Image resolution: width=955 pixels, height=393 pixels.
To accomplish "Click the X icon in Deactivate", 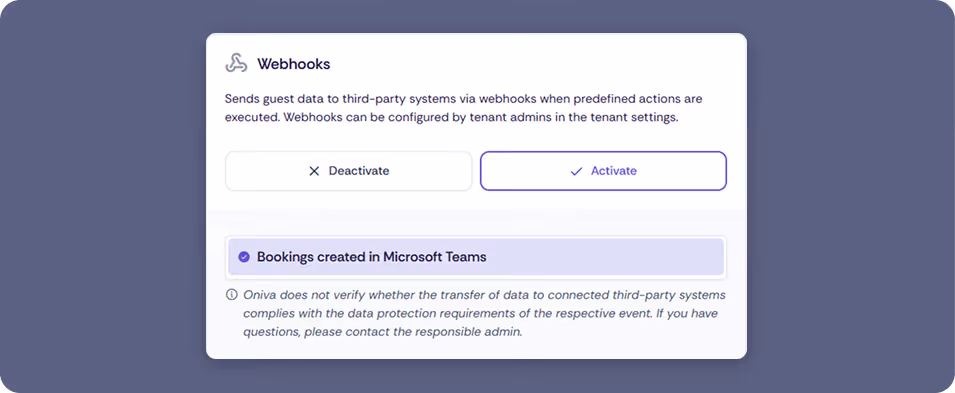I will tap(314, 171).
